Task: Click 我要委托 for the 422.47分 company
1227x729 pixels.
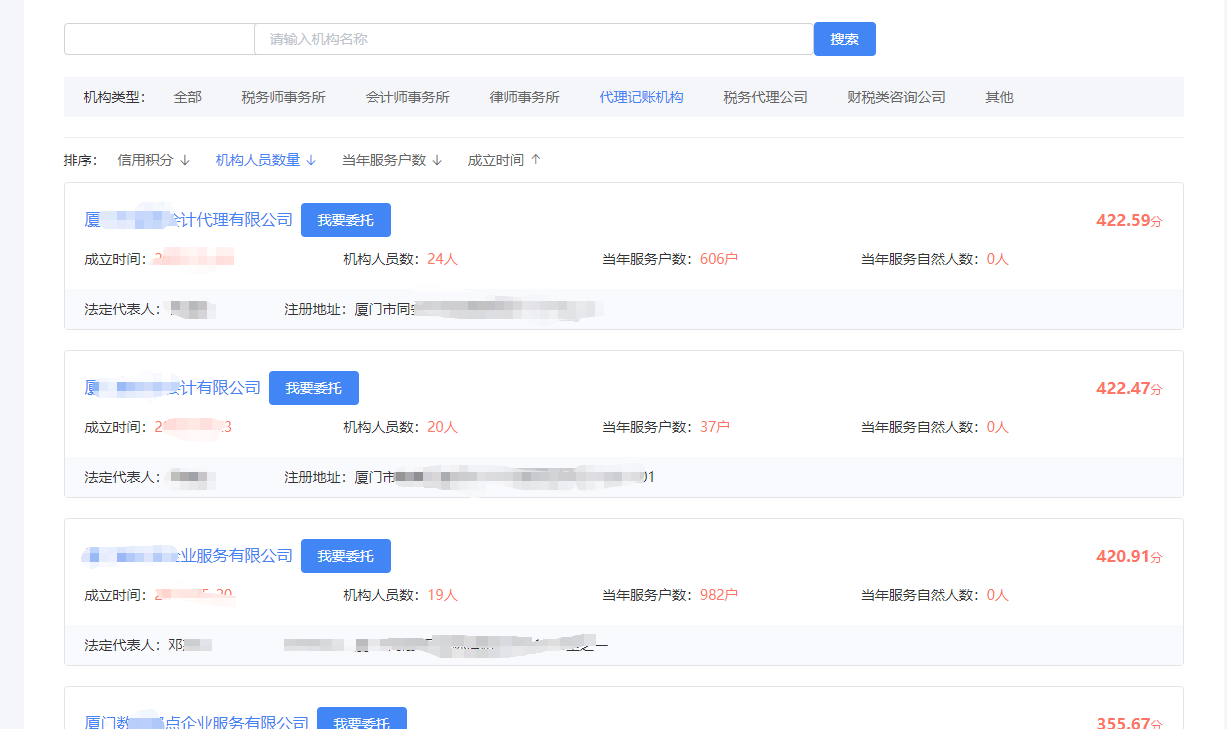Action: pyautogui.click(x=313, y=388)
